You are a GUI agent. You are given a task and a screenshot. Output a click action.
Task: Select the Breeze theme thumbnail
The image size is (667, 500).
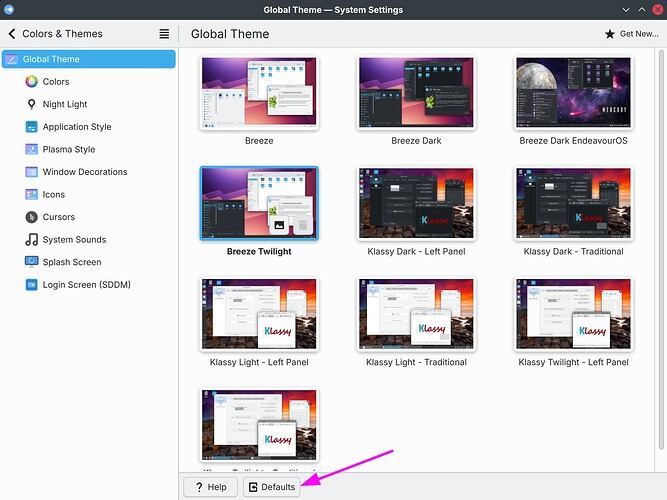[x=259, y=92]
